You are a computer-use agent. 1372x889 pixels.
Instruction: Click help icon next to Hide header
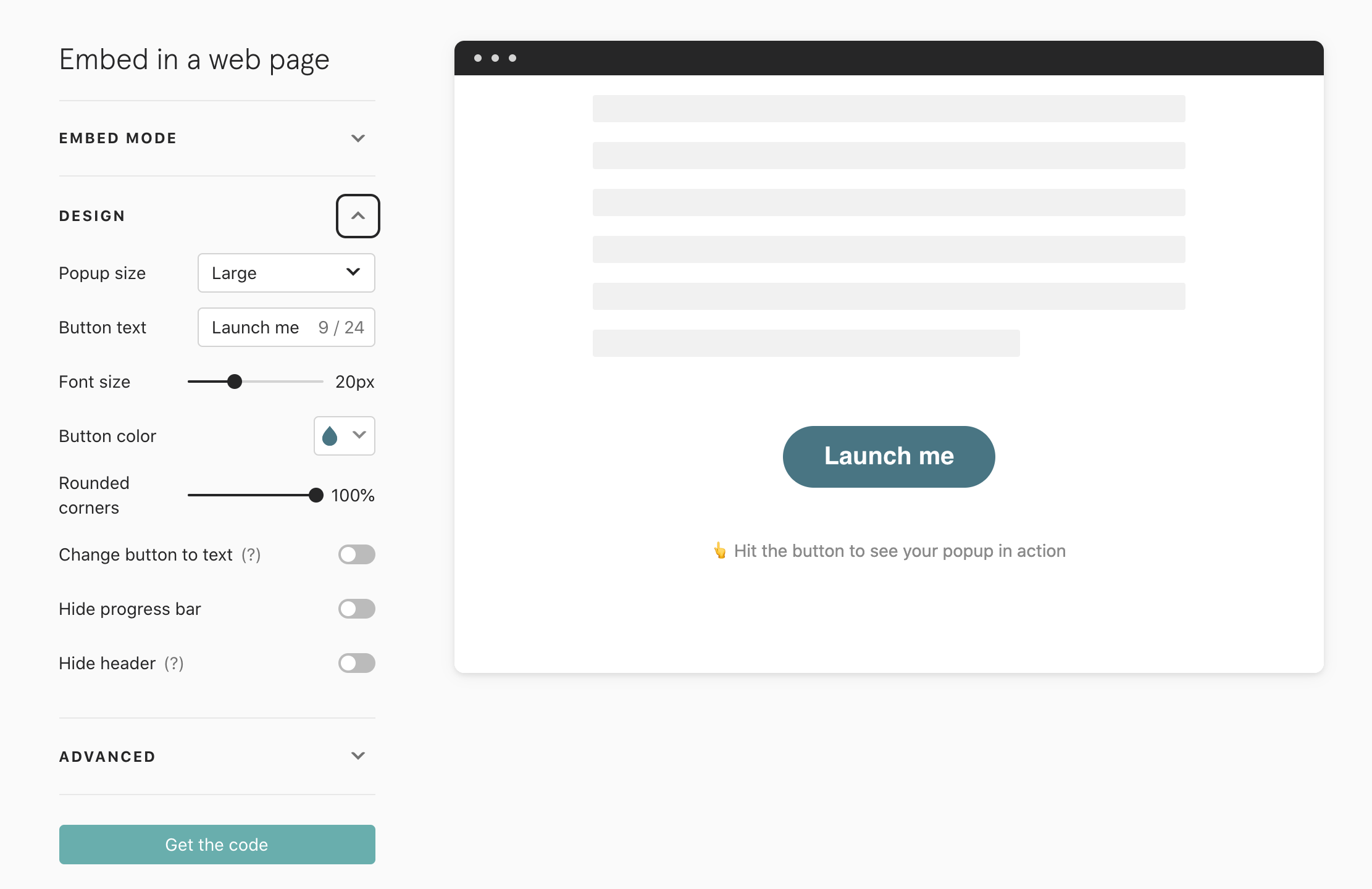point(174,664)
